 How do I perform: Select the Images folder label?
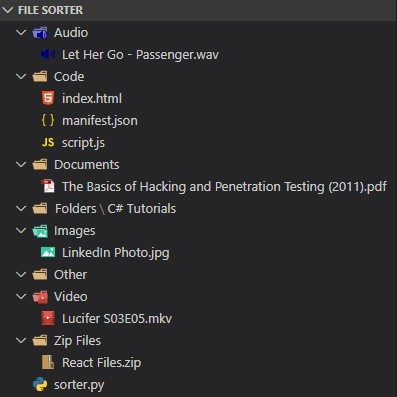click(75, 231)
